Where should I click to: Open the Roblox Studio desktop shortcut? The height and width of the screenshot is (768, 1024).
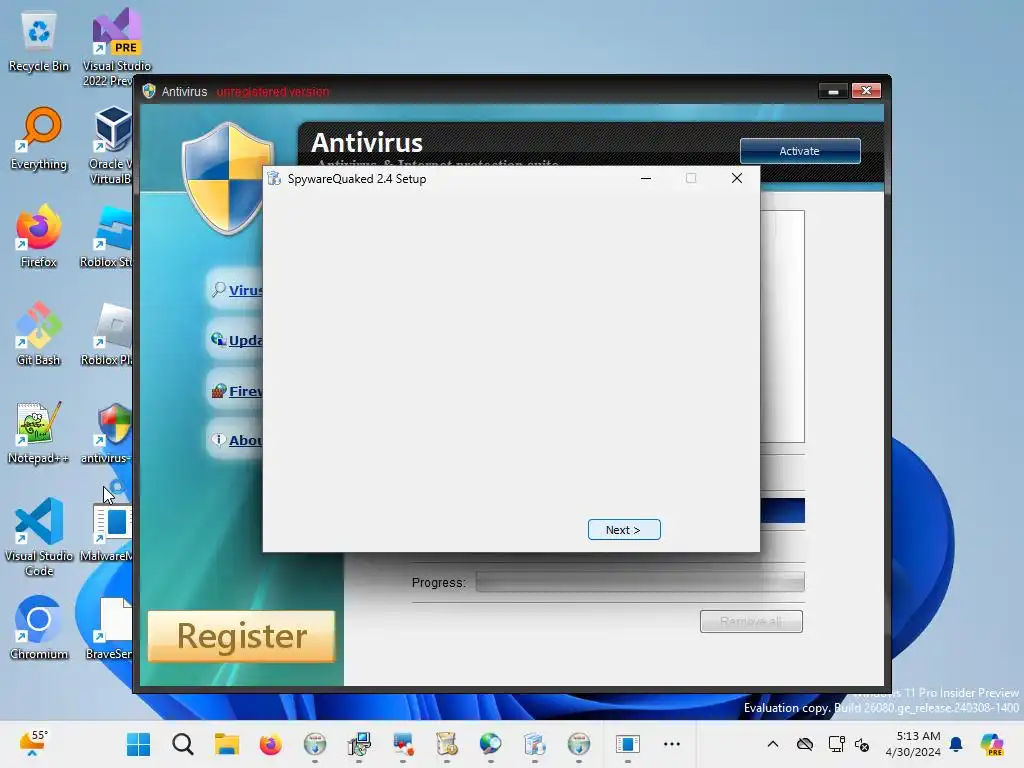(107, 236)
